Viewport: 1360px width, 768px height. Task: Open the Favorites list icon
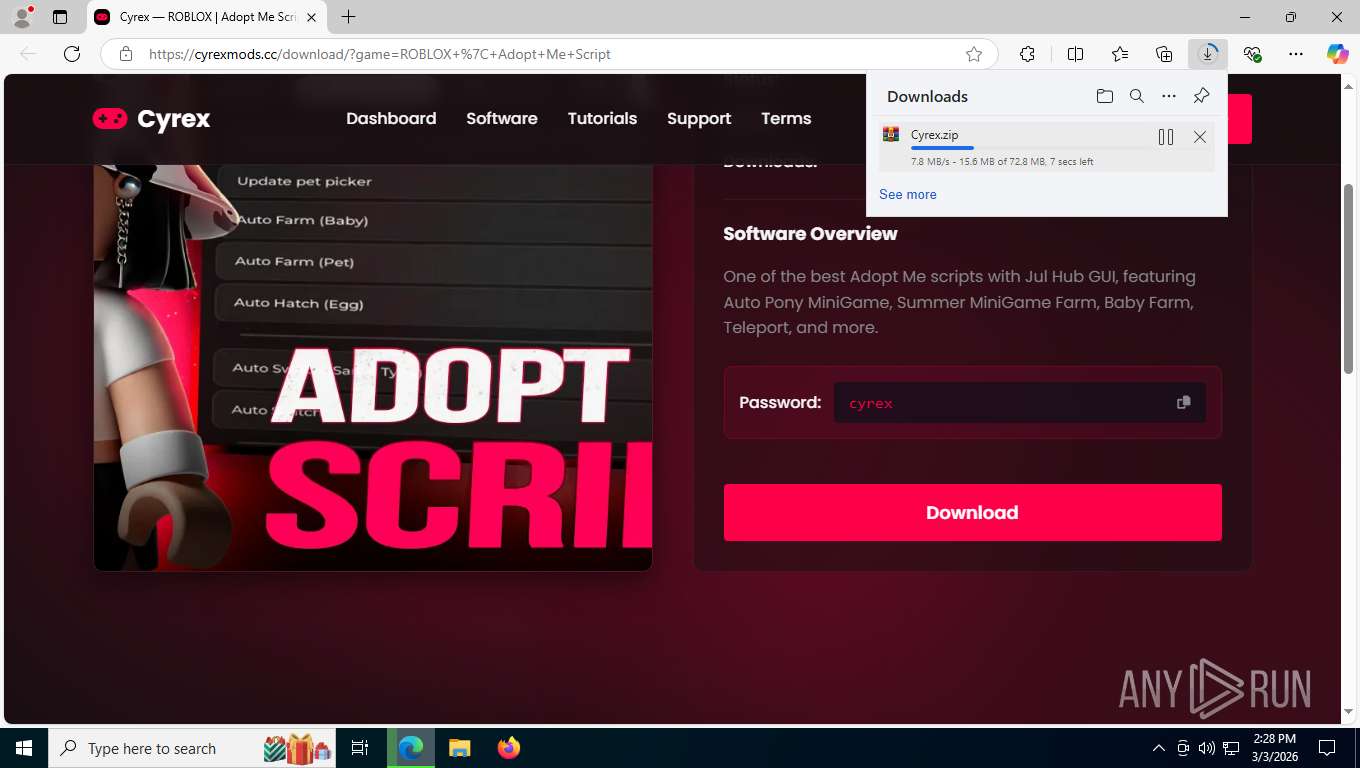[1120, 54]
